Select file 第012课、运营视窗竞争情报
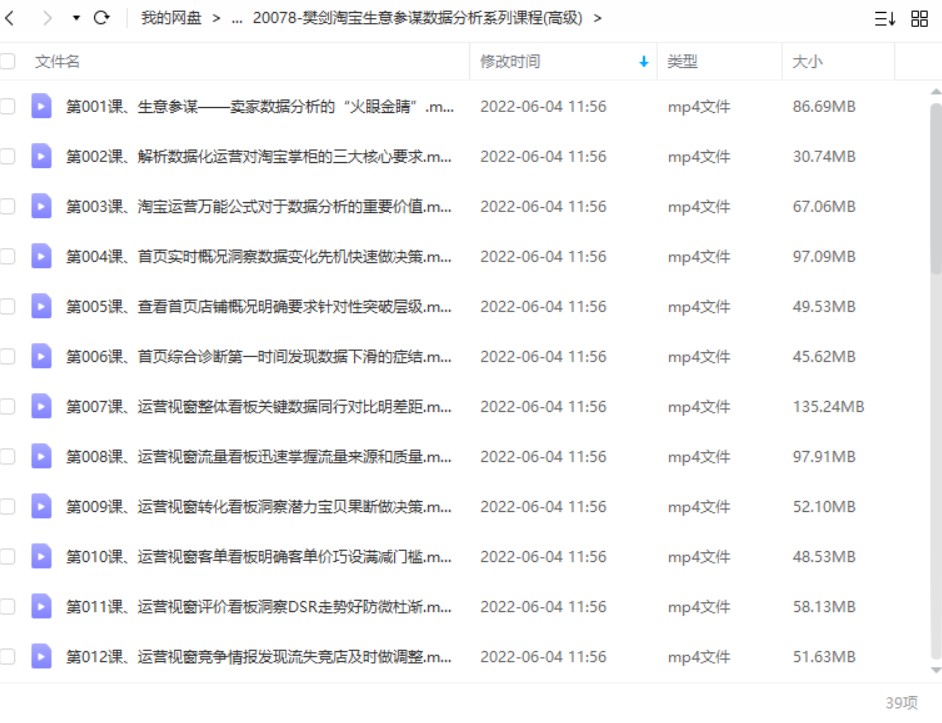942x723 pixels. 258,656
